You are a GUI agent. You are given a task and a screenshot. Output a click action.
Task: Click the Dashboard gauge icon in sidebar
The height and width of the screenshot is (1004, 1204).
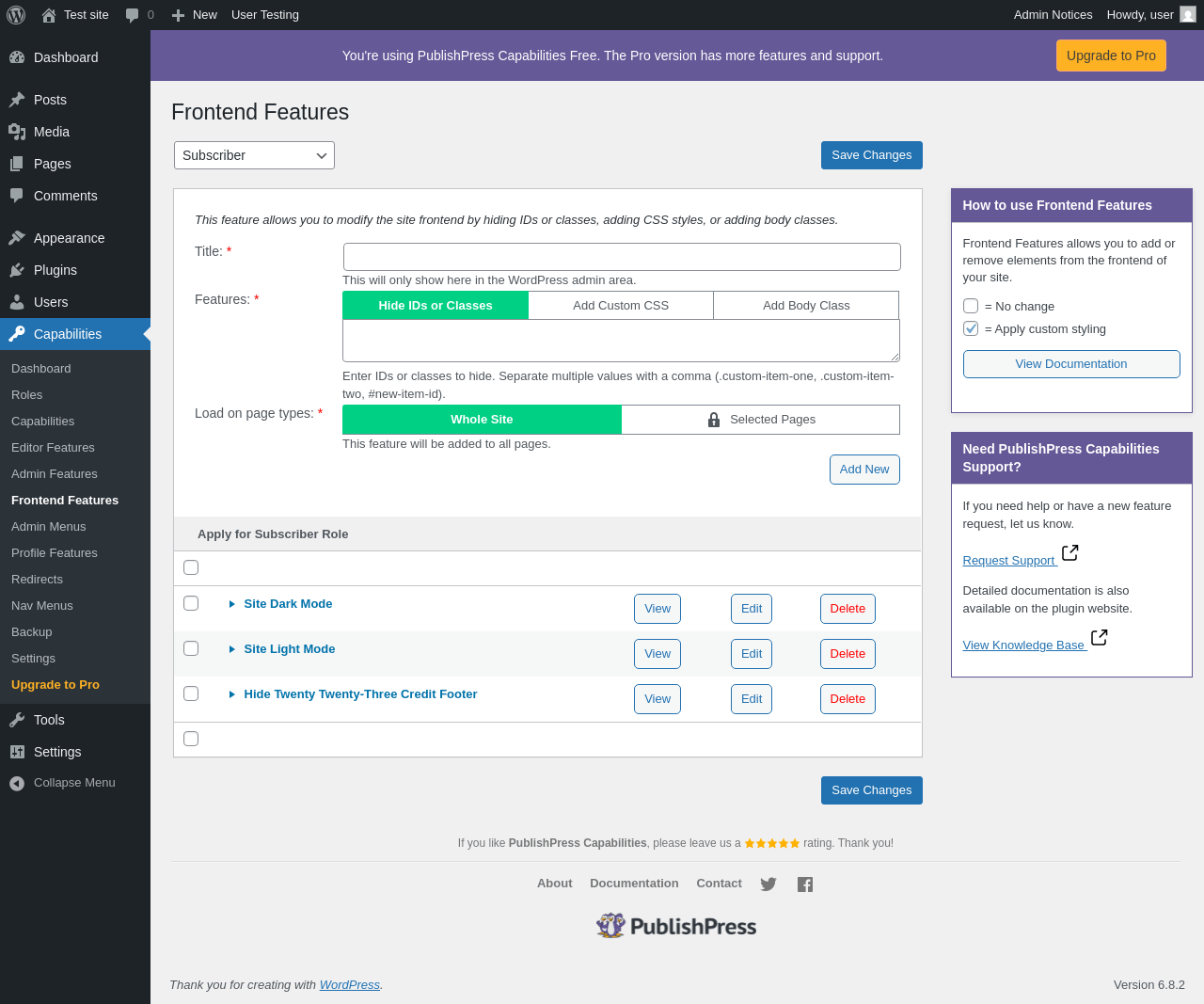tap(17, 57)
